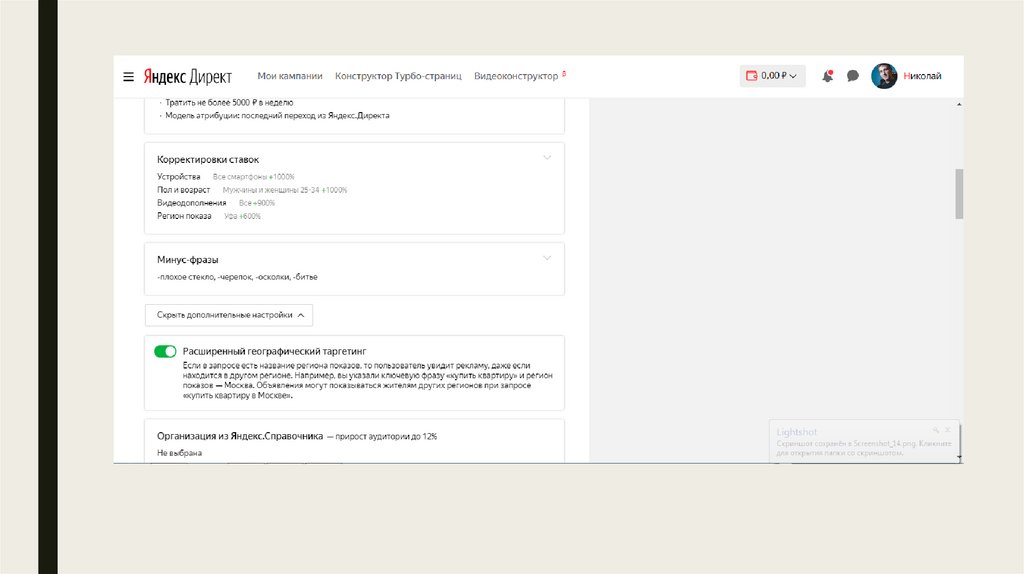The height and width of the screenshot is (574, 1024).
Task: Click the Яндекс Директ logo
Action: (x=187, y=76)
